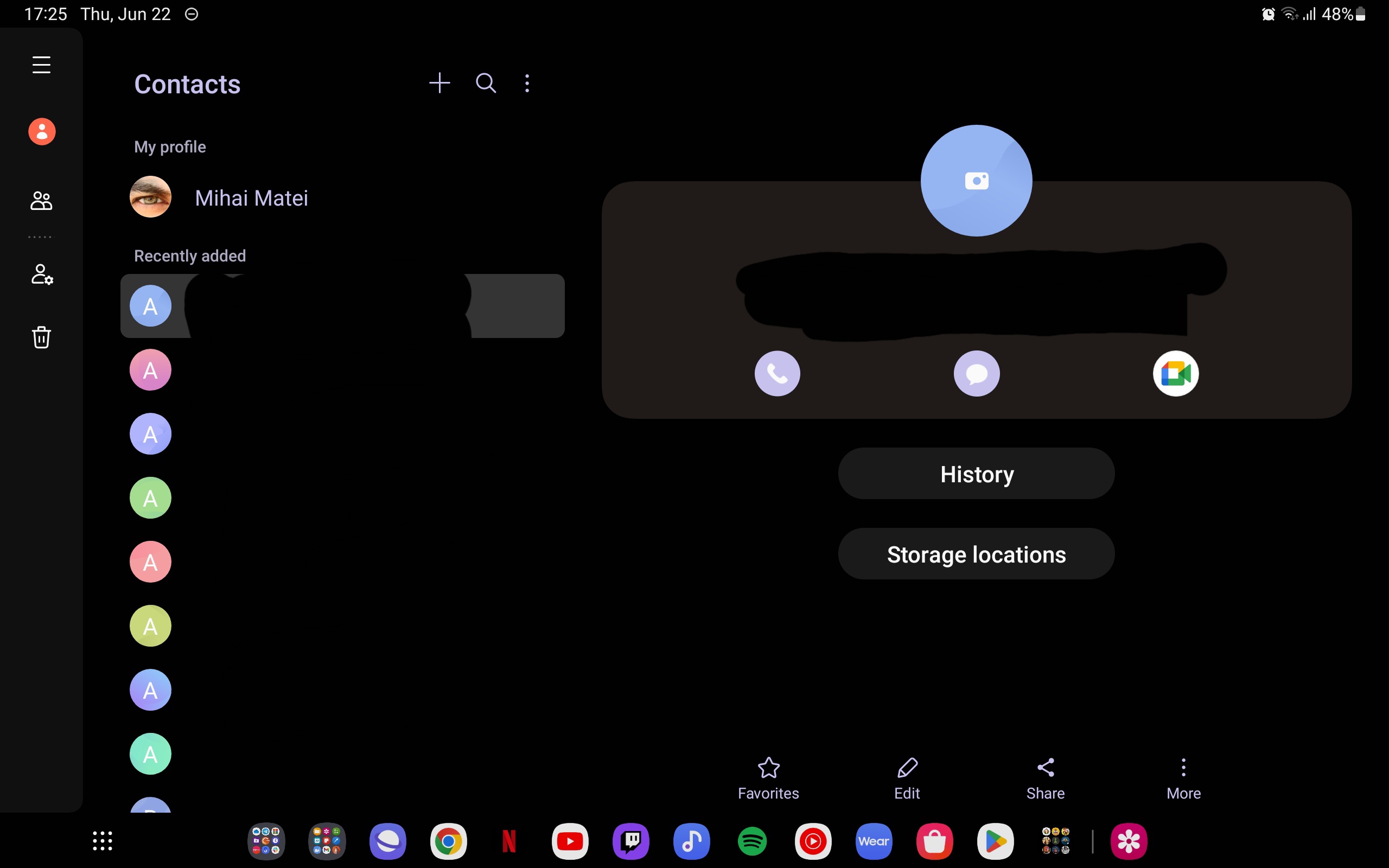Open Mihai Matei profile

(x=251, y=198)
